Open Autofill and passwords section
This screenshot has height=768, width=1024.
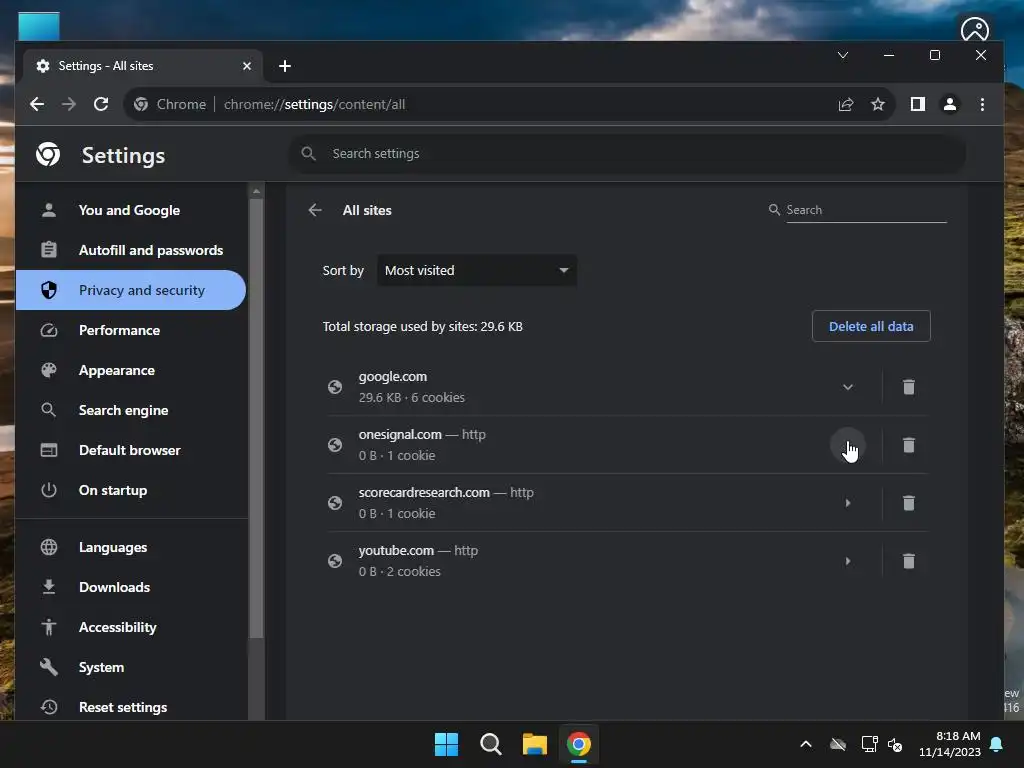150,250
